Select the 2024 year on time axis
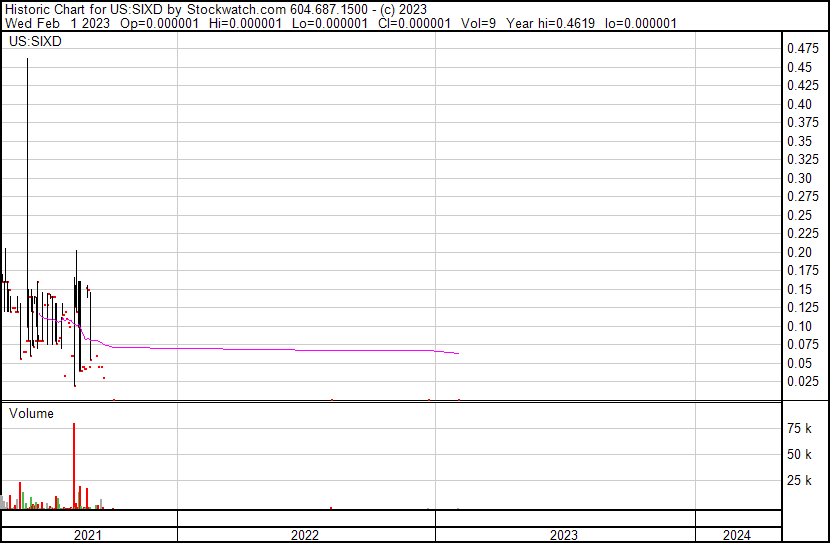The height and width of the screenshot is (543, 830). (736, 534)
